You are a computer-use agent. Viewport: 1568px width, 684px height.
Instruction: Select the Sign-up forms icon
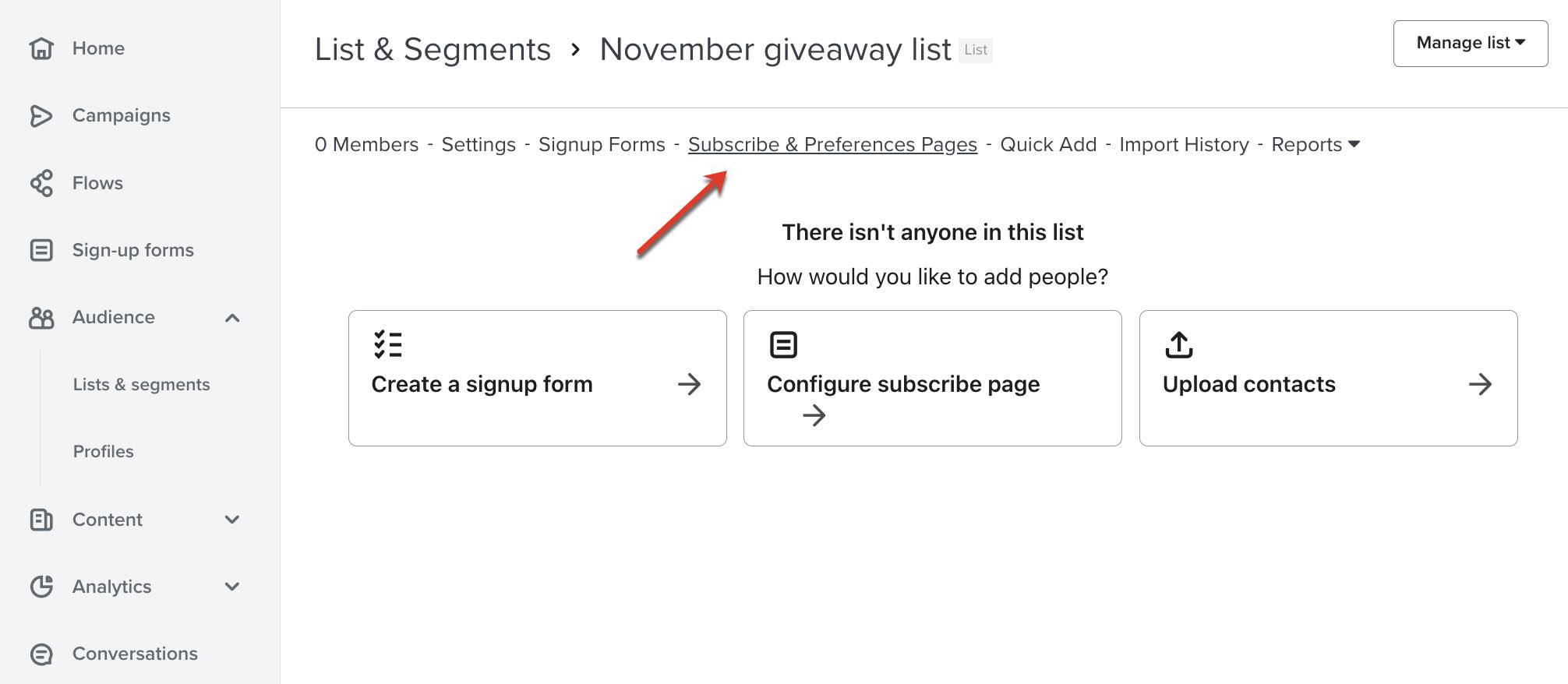[x=40, y=249]
